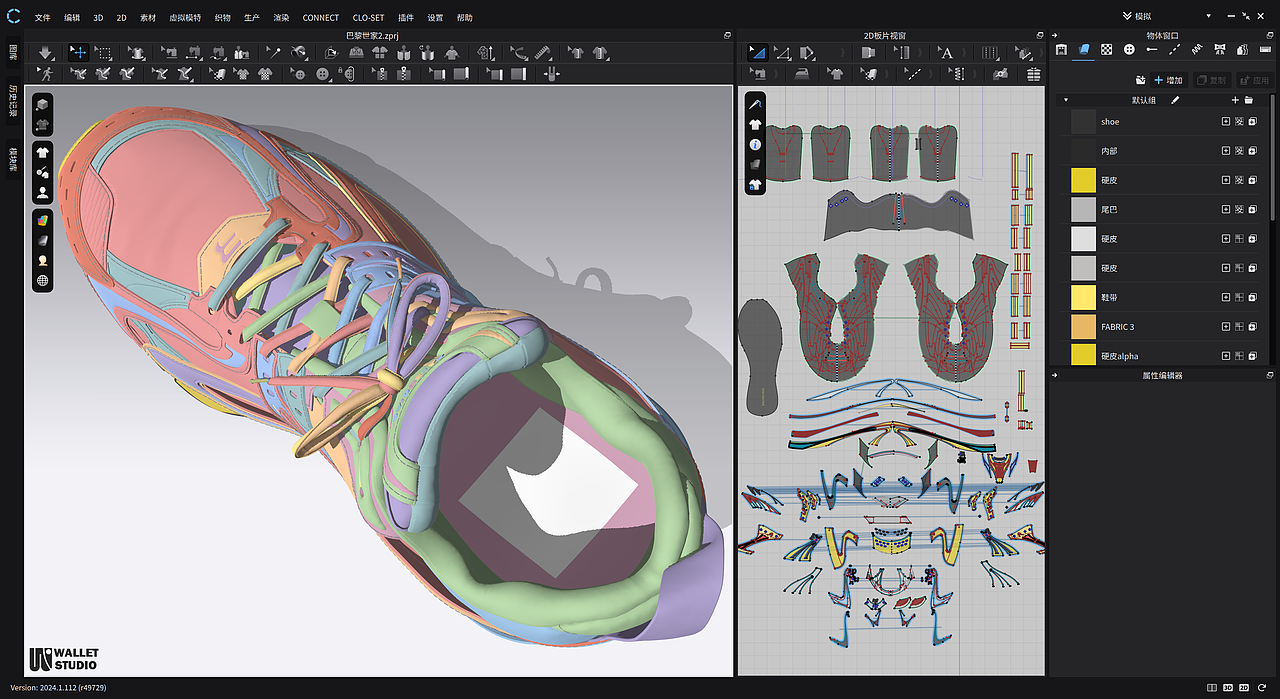This screenshot has height=699, width=1280.
Task: Click the new folder icon in 默认组 header
Action: [1249, 100]
